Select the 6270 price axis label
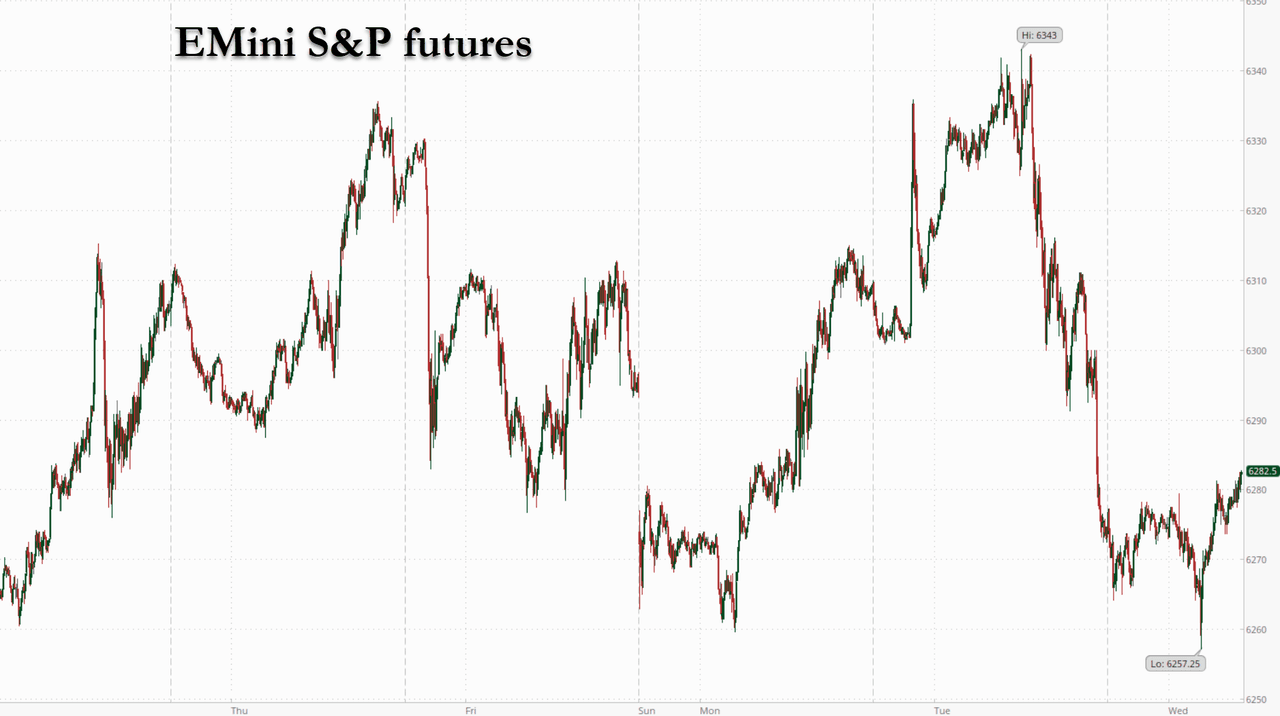 [x=1257, y=560]
